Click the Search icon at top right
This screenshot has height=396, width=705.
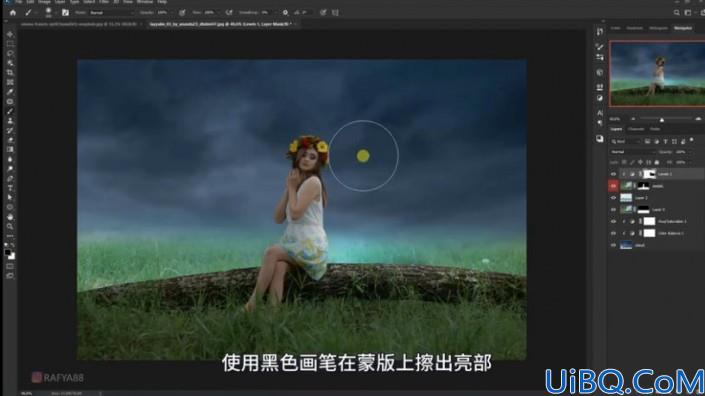(677, 13)
